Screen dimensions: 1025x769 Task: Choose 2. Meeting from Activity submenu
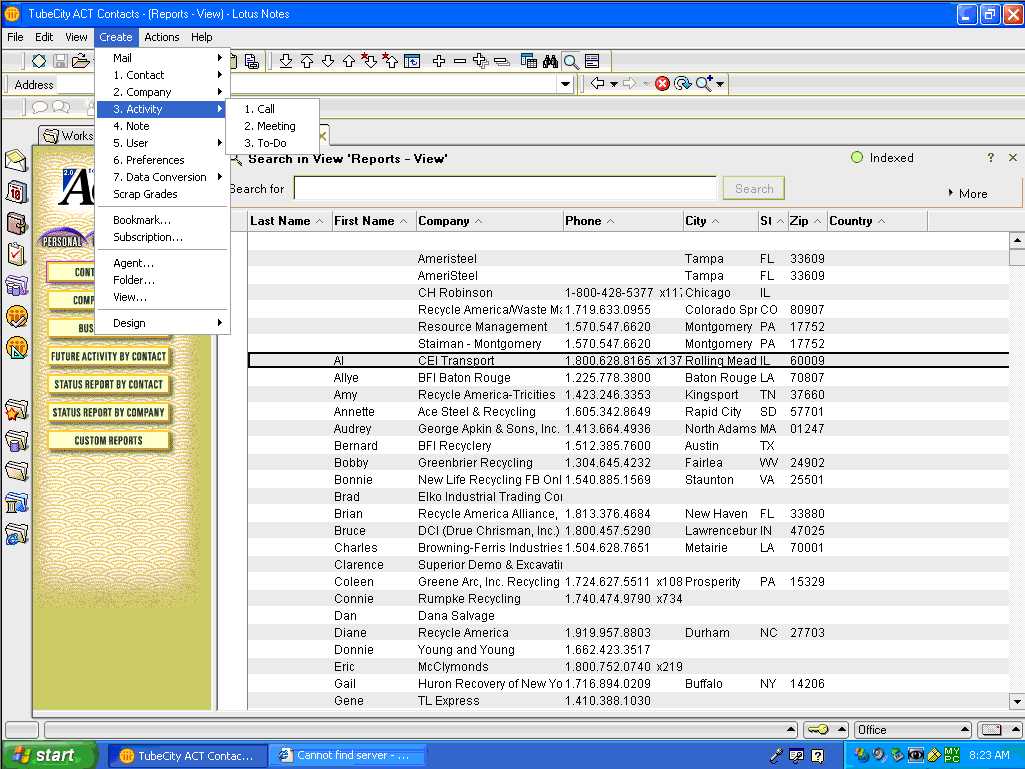tap(273, 126)
